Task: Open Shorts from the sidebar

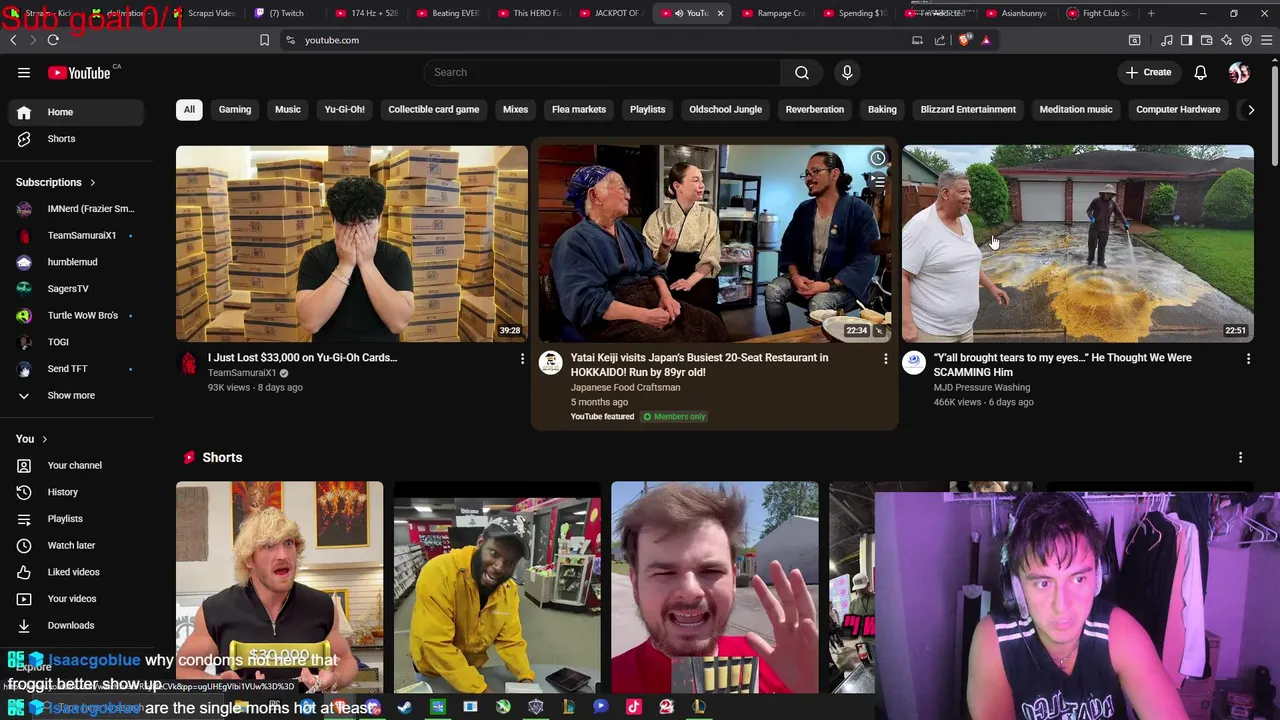Action: [76, 139]
